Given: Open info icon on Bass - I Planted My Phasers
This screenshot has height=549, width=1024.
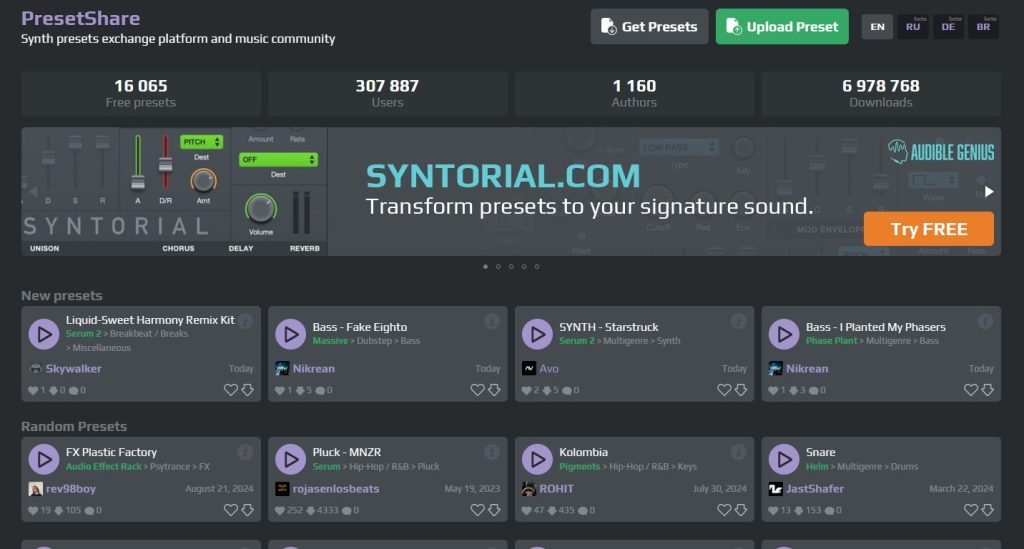Looking at the screenshot, I should tap(985, 321).
